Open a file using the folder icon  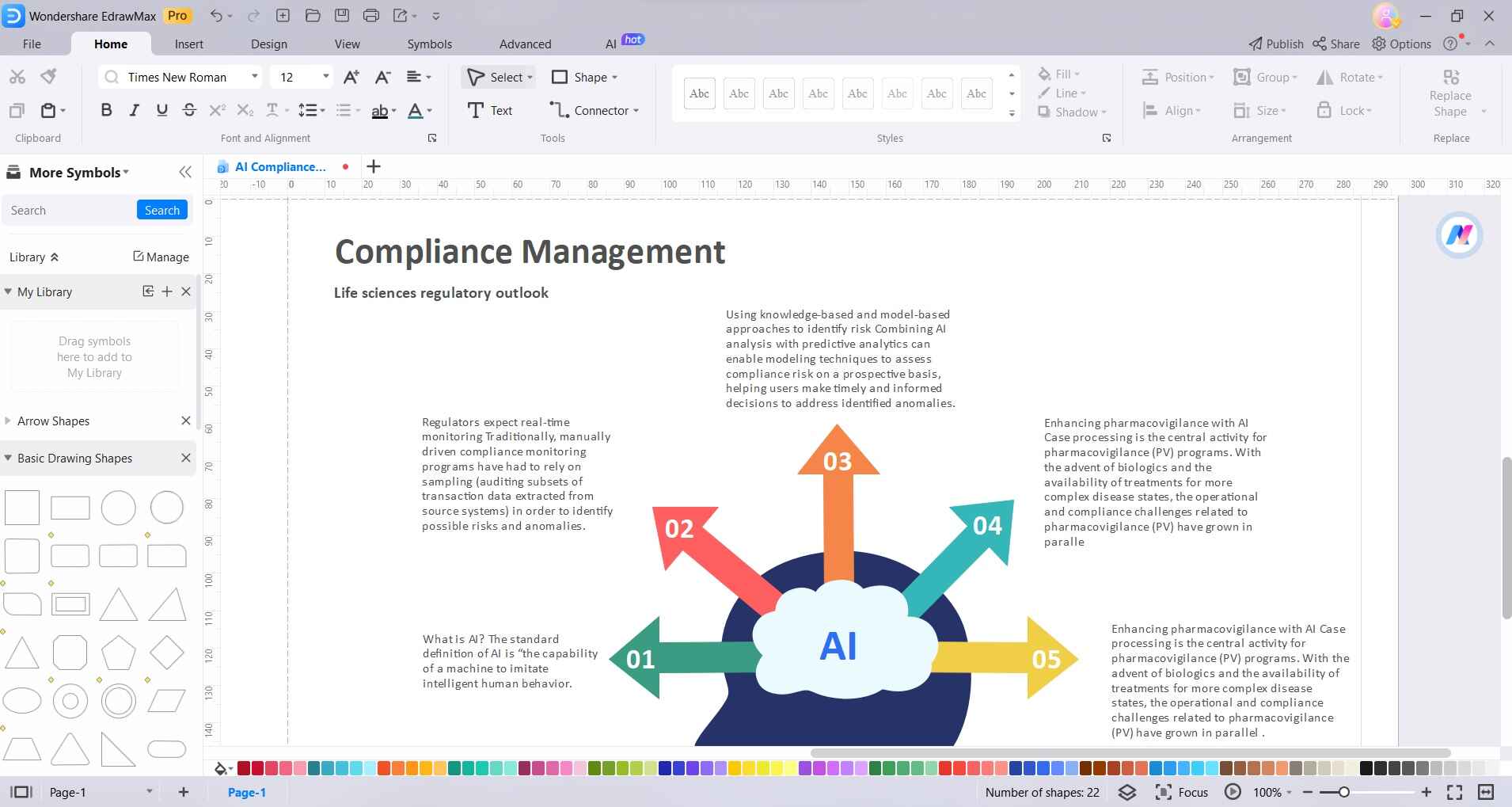312,16
